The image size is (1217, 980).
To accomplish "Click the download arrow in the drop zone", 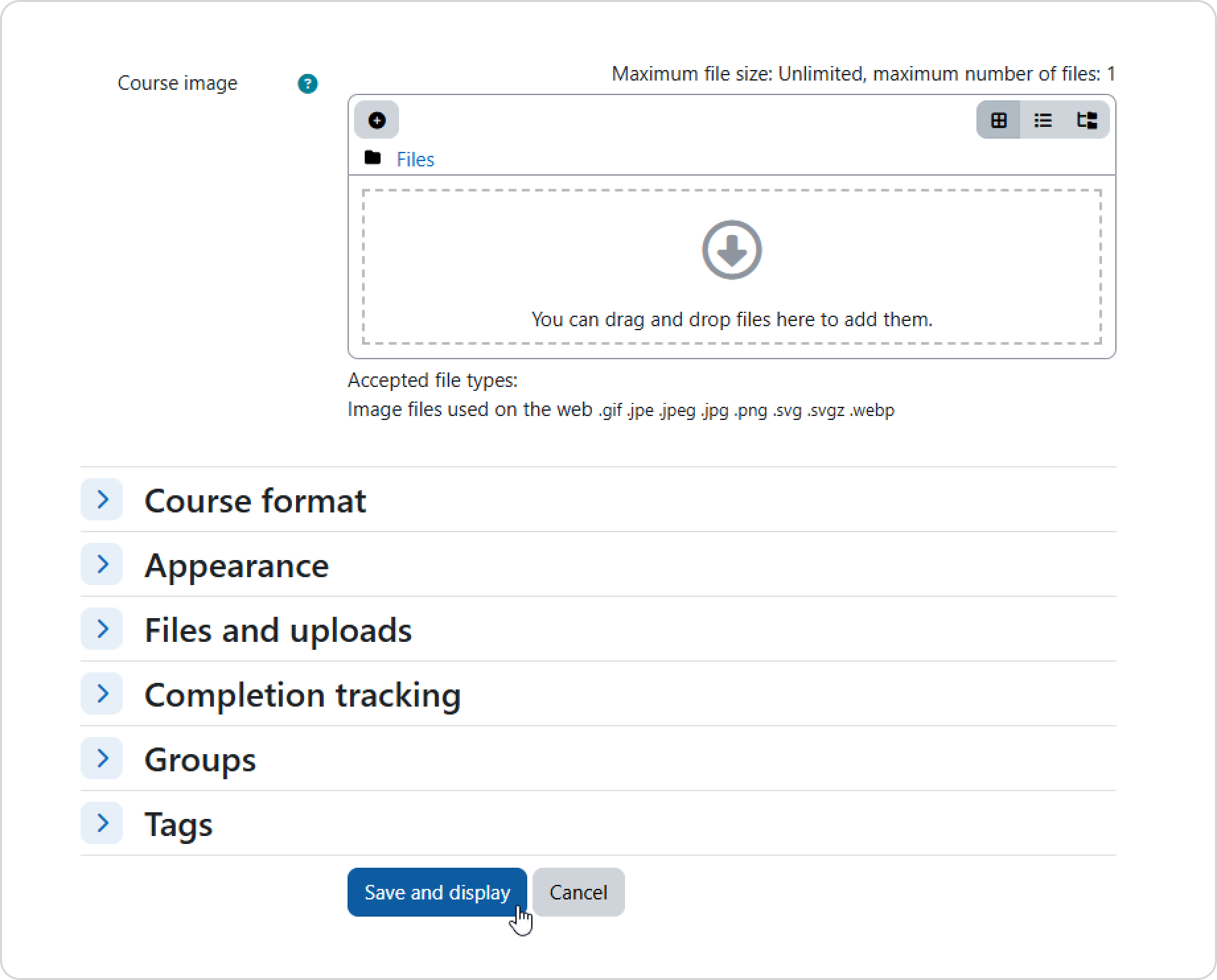I will coord(731,250).
